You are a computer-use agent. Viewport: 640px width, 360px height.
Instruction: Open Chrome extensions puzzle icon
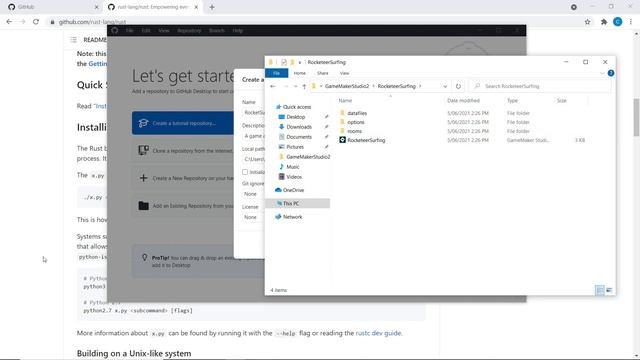(x=604, y=22)
